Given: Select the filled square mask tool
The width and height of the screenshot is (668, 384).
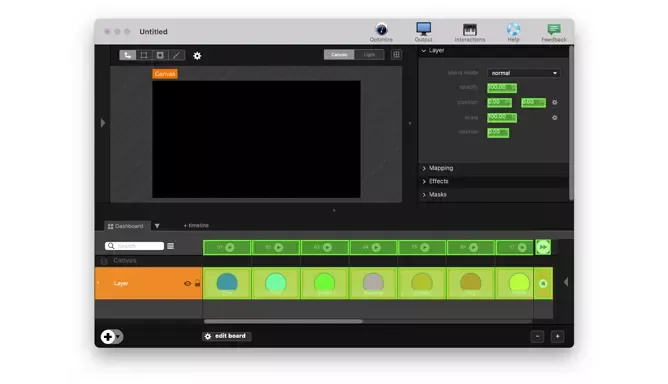Looking at the screenshot, I should click(160, 55).
